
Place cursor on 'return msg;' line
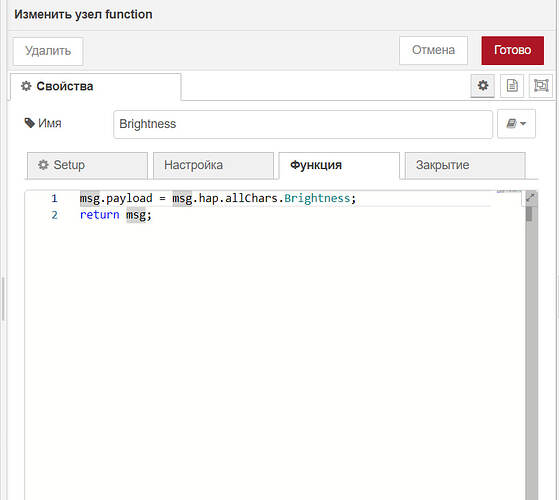(116, 215)
